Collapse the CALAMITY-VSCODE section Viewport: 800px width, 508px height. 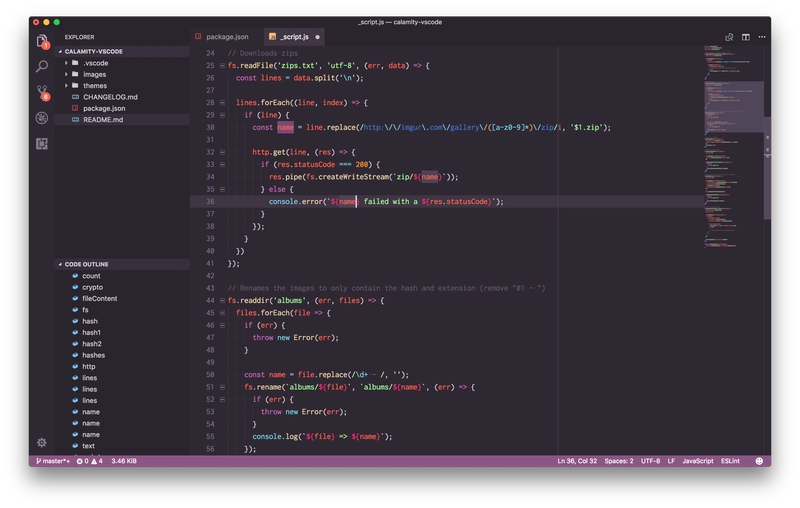tap(60, 52)
